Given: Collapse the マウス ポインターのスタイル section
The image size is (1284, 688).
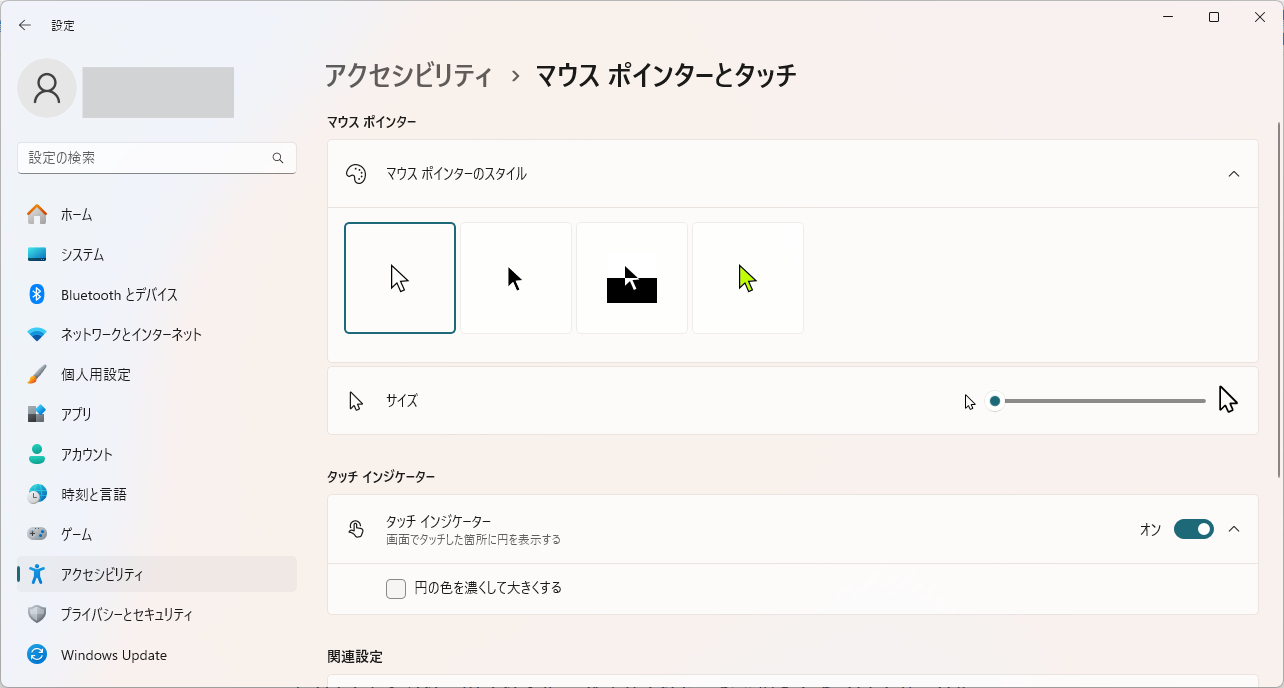Looking at the screenshot, I should pos(1234,173).
